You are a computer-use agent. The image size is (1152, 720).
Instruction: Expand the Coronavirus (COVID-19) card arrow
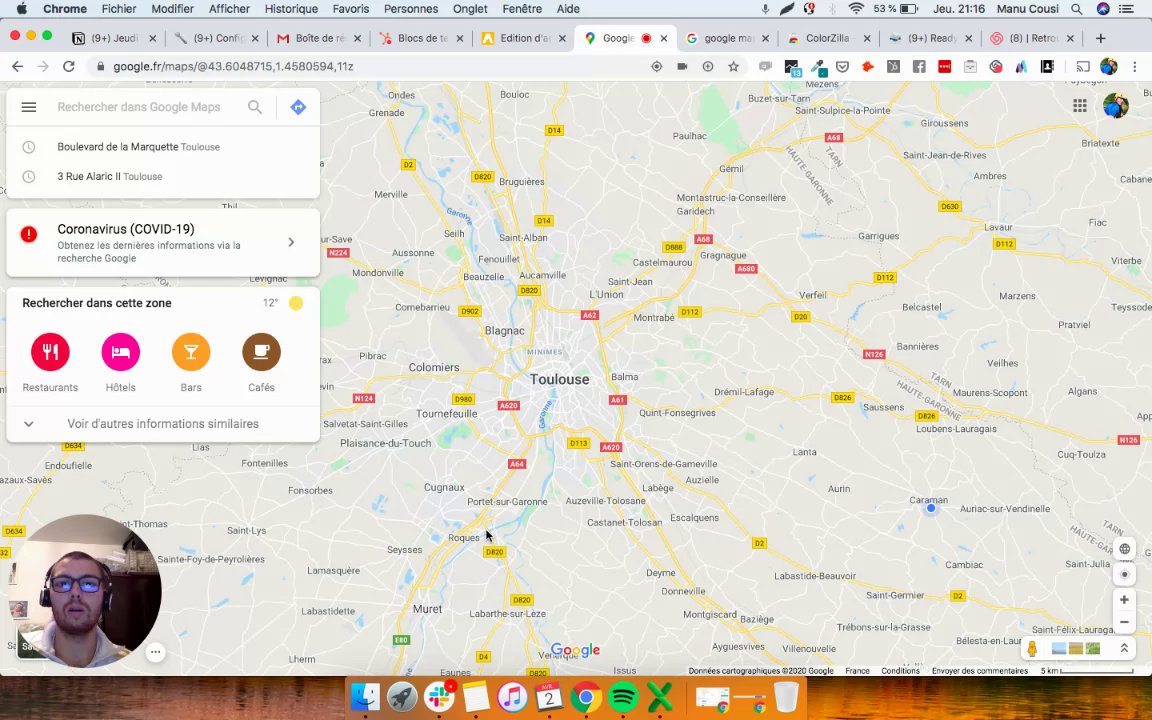pyautogui.click(x=291, y=242)
